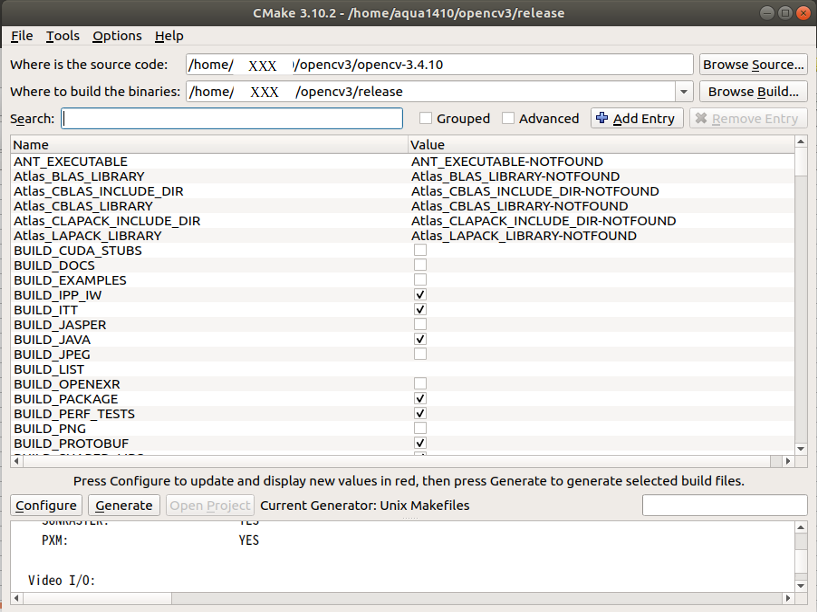Untick the BUILD_ITT checkbox
Viewport: 817px width, 612px height.
pyautogui.click(x=420, y=310)
